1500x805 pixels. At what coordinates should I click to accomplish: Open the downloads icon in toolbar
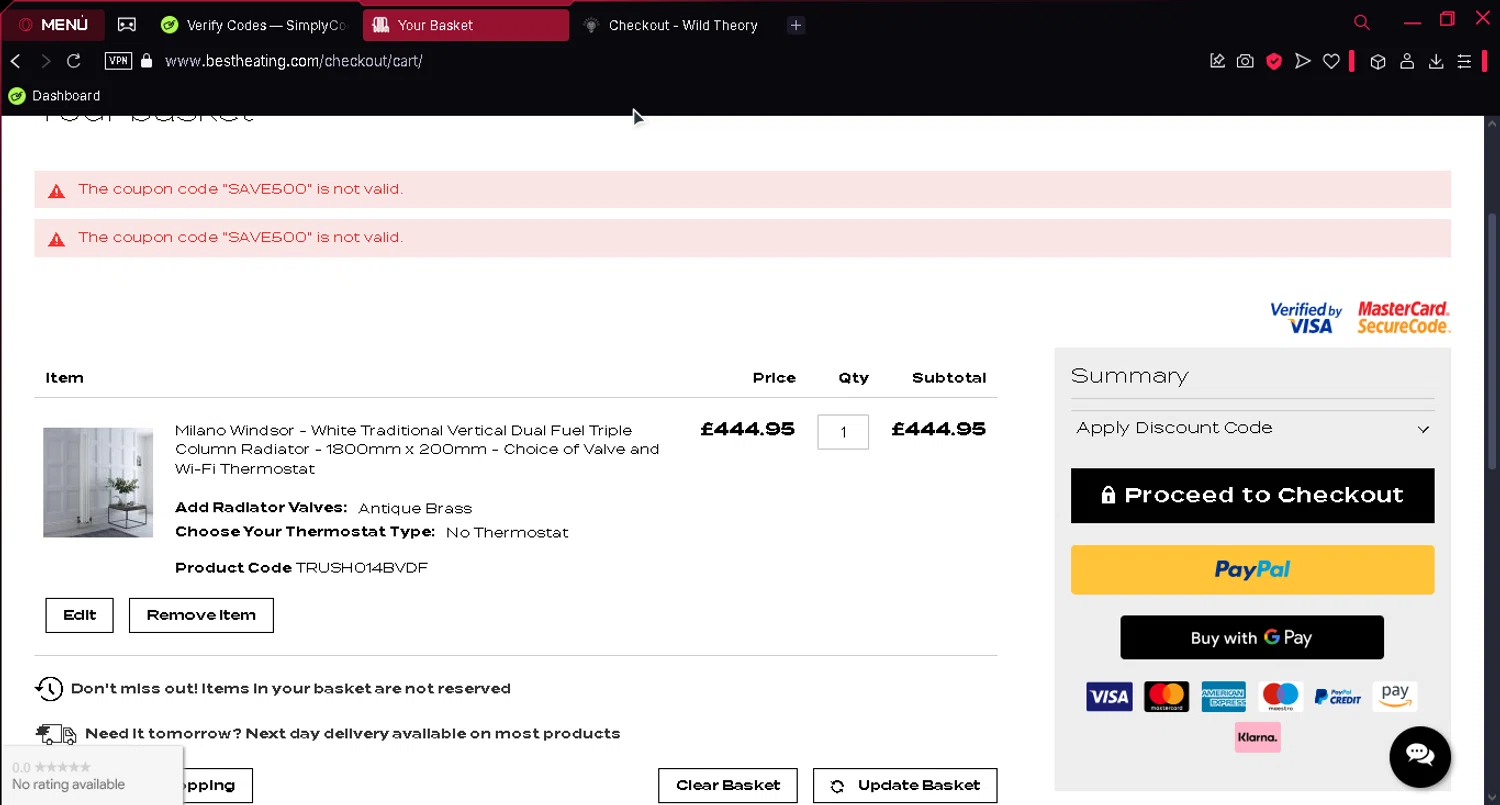(1436, 61)
